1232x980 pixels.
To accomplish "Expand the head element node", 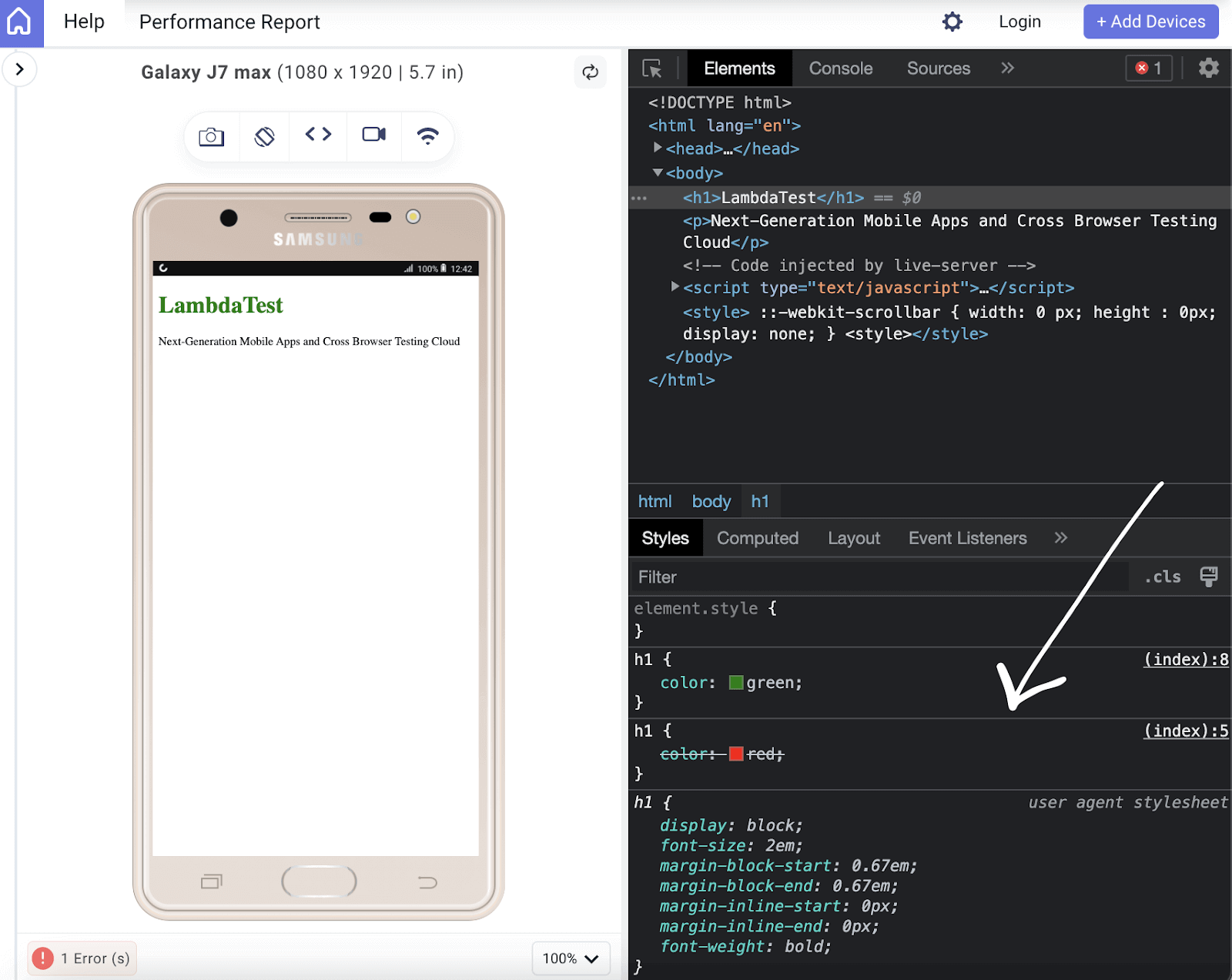I will click(658, 148).
